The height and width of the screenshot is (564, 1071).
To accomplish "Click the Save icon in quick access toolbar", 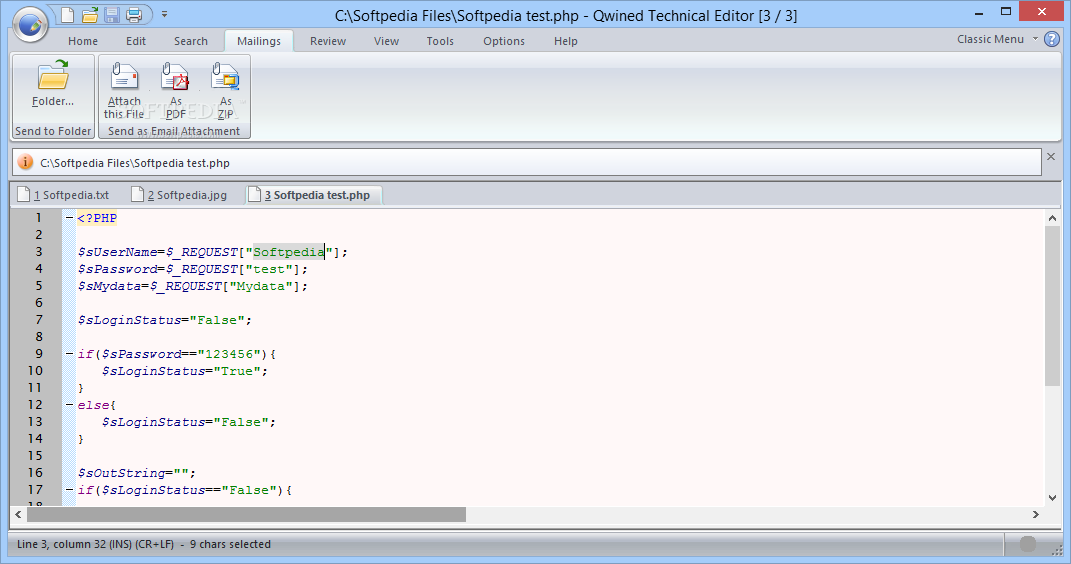I will tap(112, 14).
